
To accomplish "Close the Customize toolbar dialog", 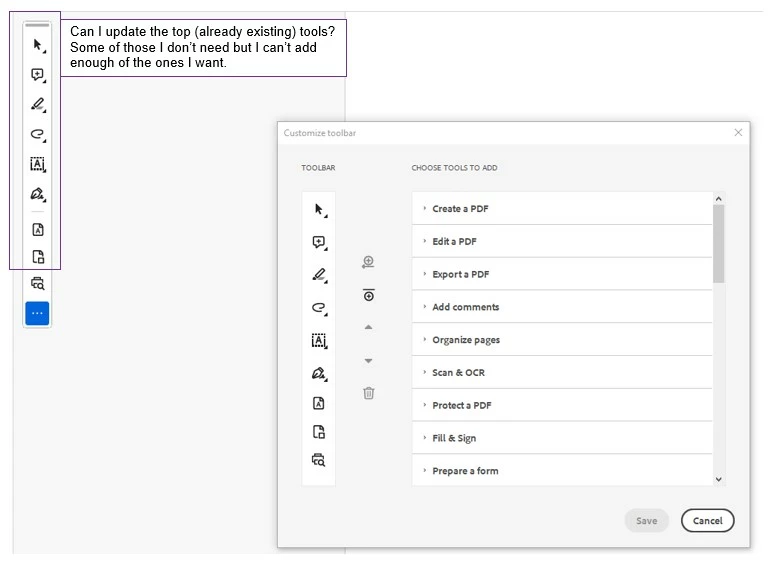I will click(738, 132).
